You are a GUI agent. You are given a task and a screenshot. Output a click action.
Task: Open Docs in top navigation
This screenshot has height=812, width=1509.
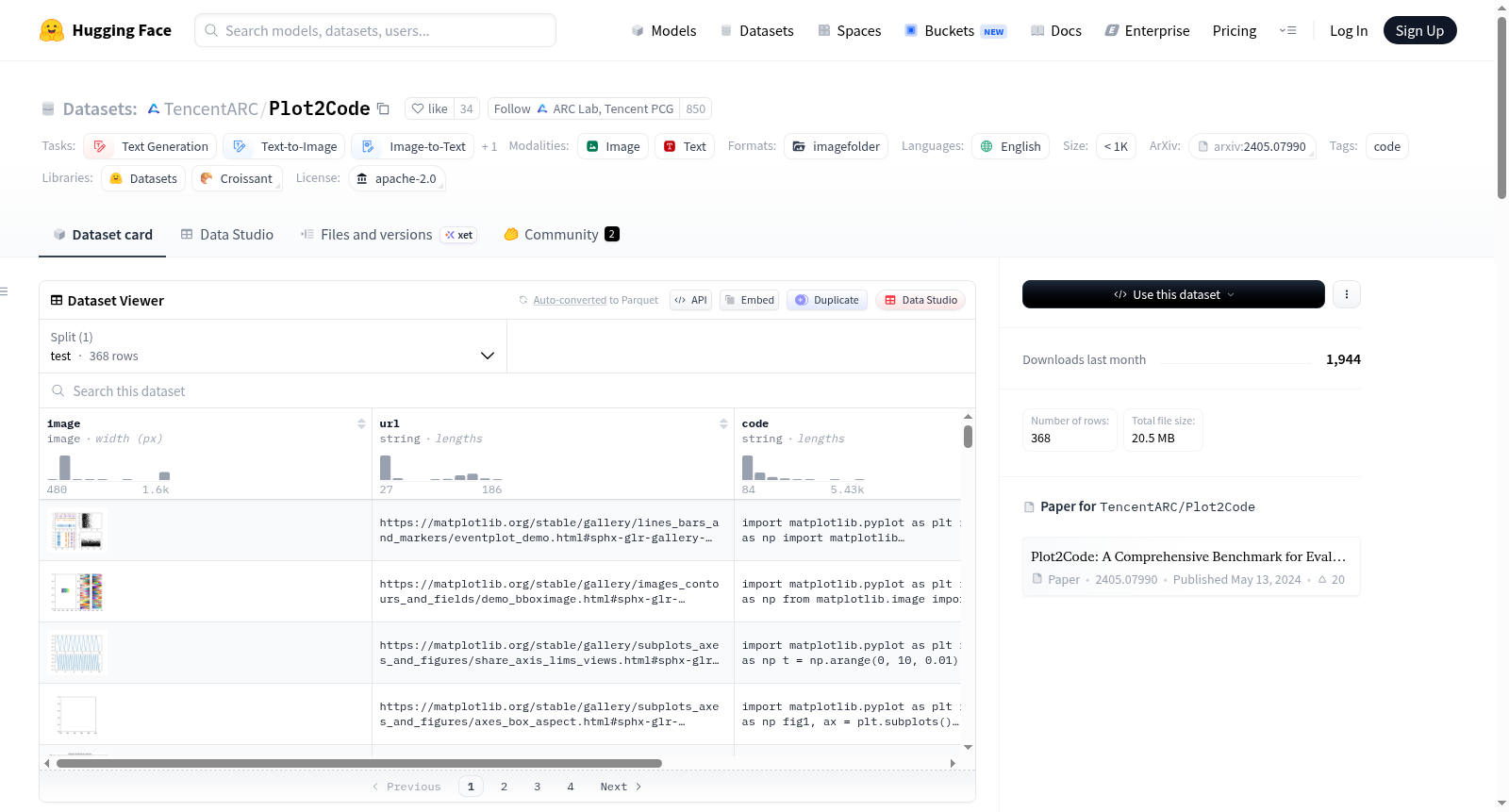(x=1056, y=30)
